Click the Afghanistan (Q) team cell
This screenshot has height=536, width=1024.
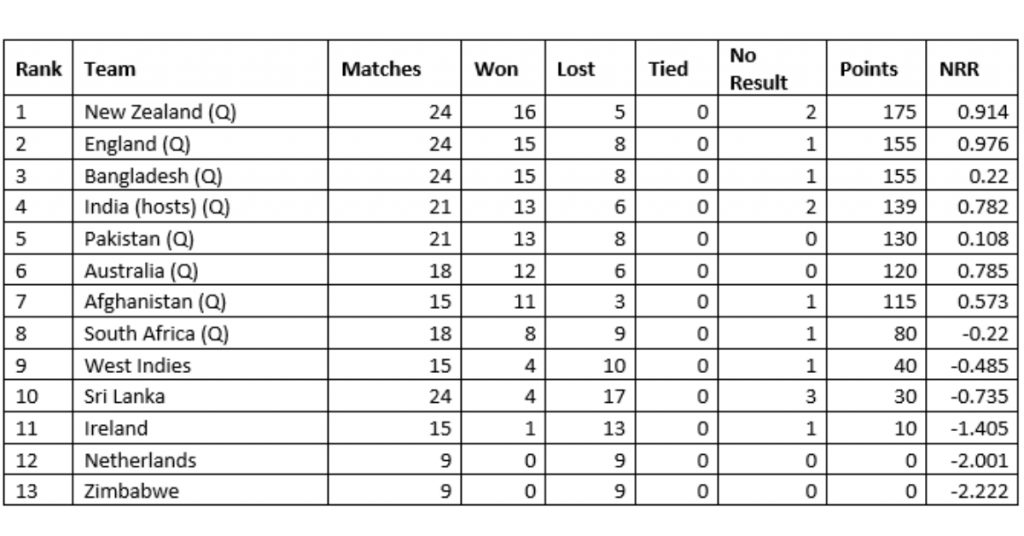click(x=200, y=302)
